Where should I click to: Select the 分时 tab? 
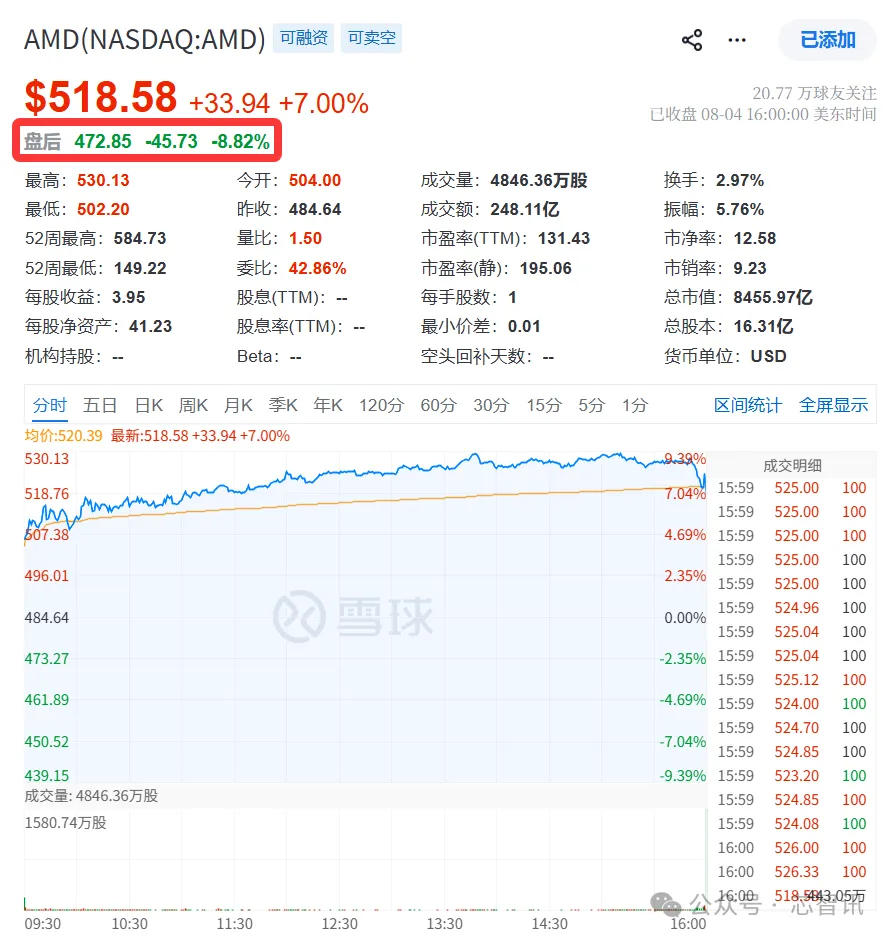tap(50, 405)
